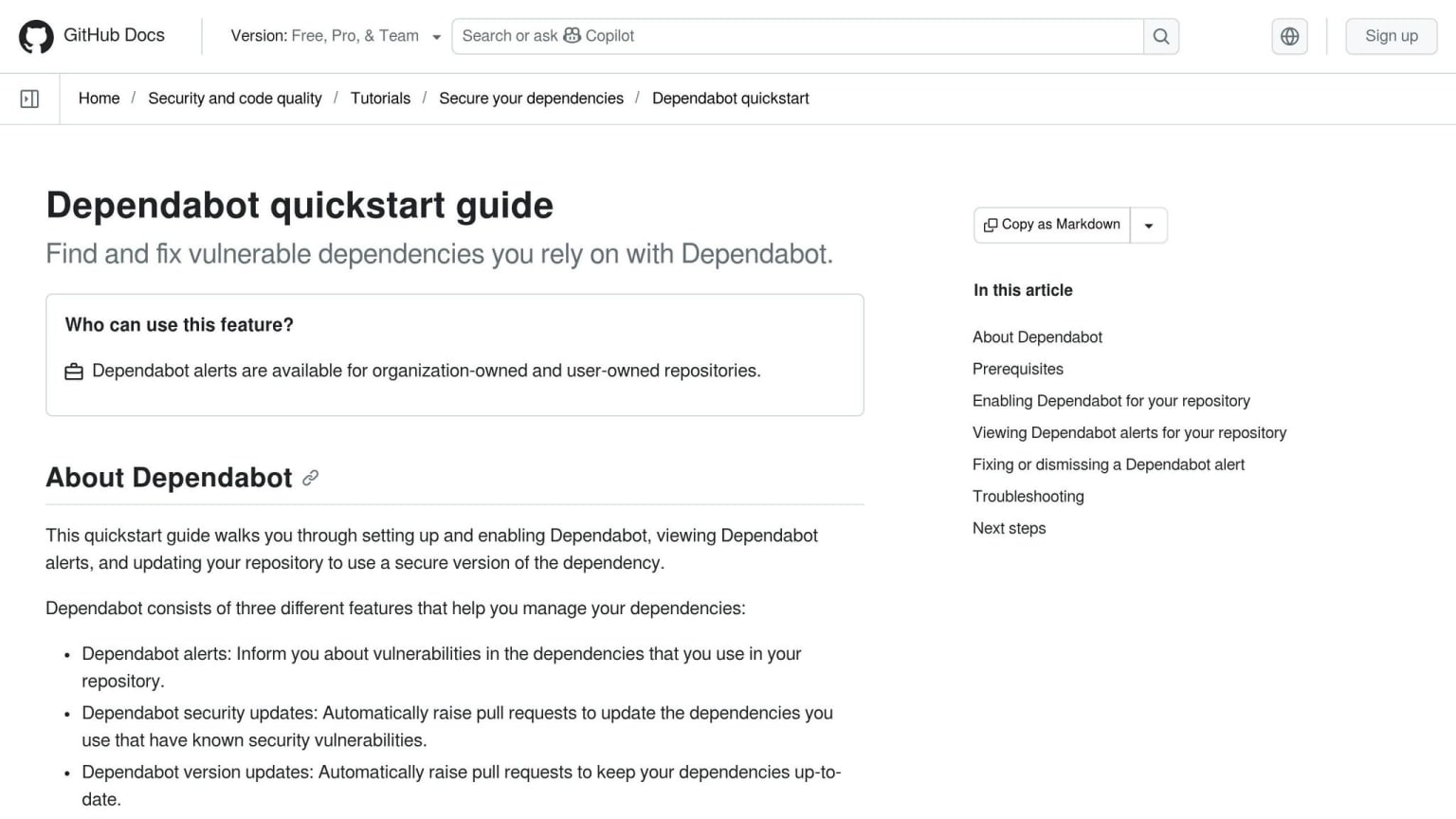
Task: Click the copy icon in Copy as Markdown
Action: (991, 225)
